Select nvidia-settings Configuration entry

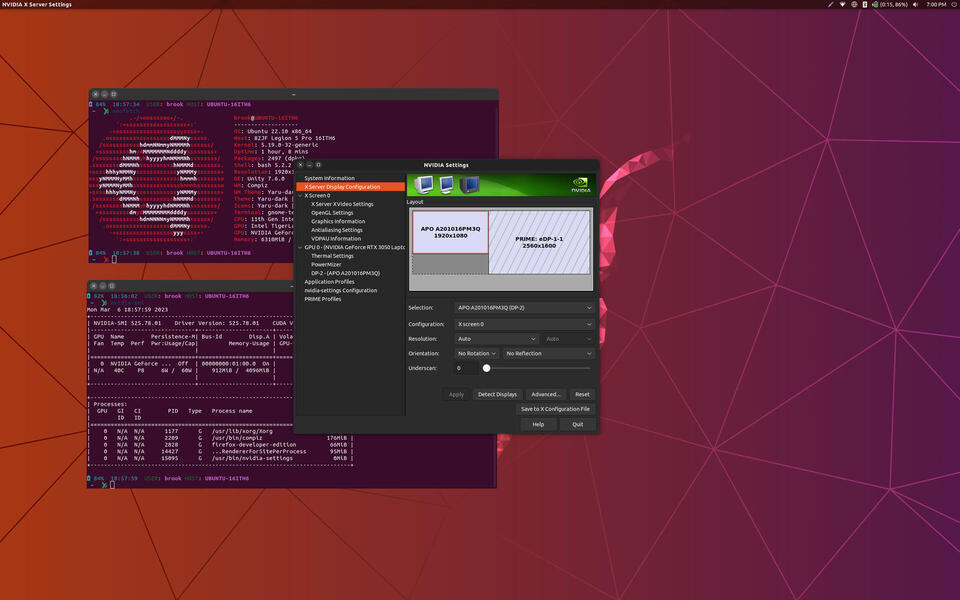(x=340, y=290)
